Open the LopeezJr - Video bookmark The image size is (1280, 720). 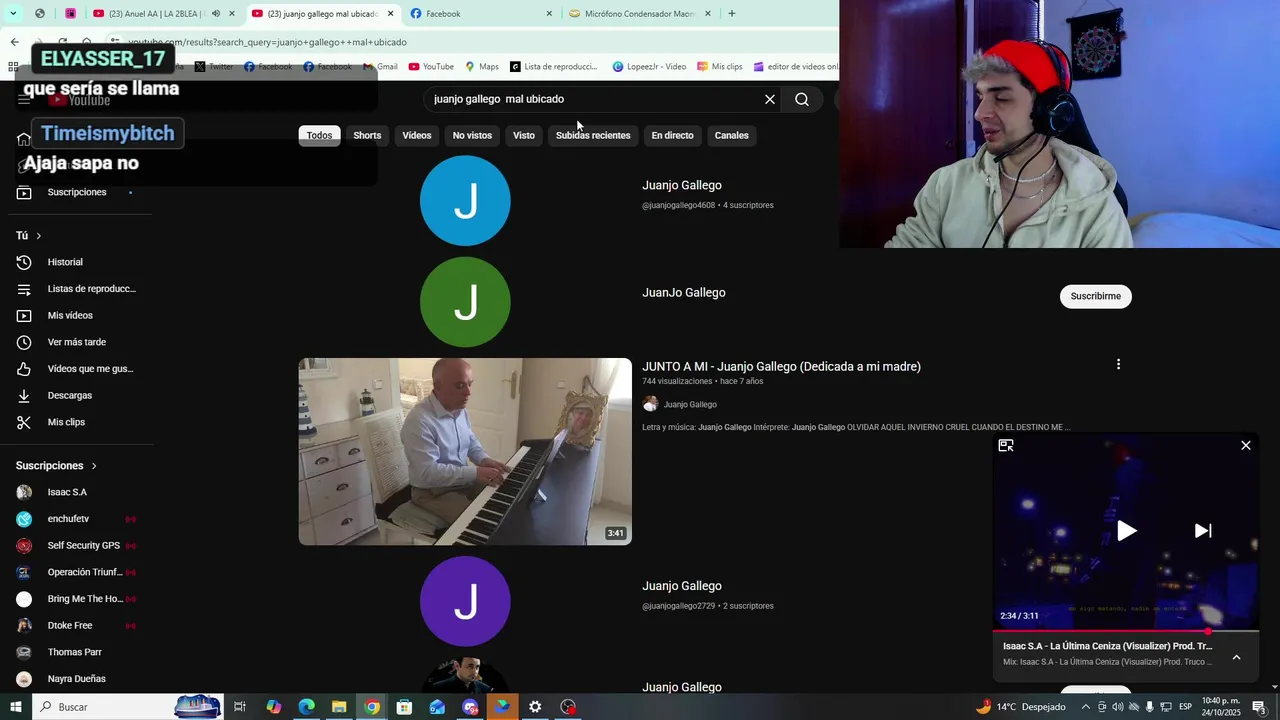coord(649,67)
